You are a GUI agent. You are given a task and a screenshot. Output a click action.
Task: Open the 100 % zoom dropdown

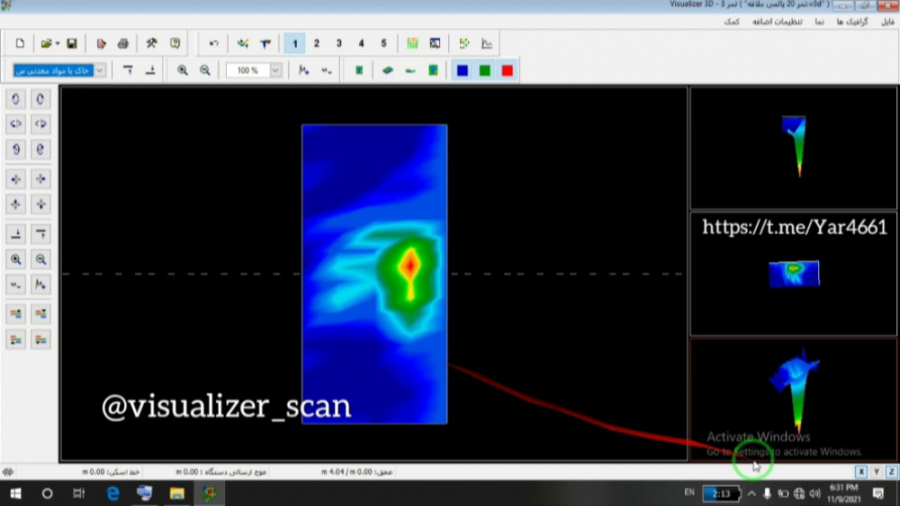point(275,70)
